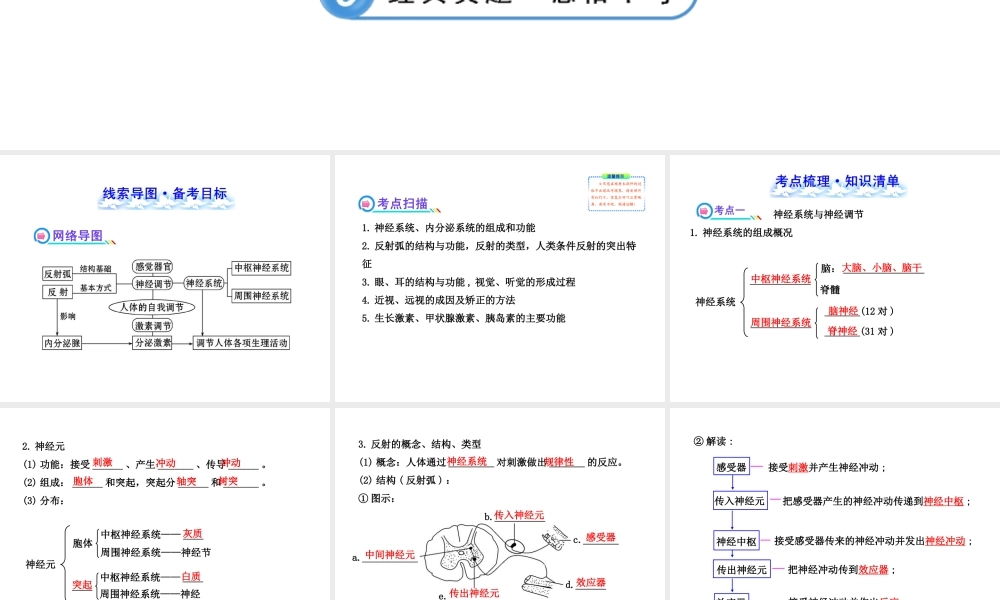Click the a. 中间神经元 diagram label
The image size is (1000, 600).
point(384,555)
